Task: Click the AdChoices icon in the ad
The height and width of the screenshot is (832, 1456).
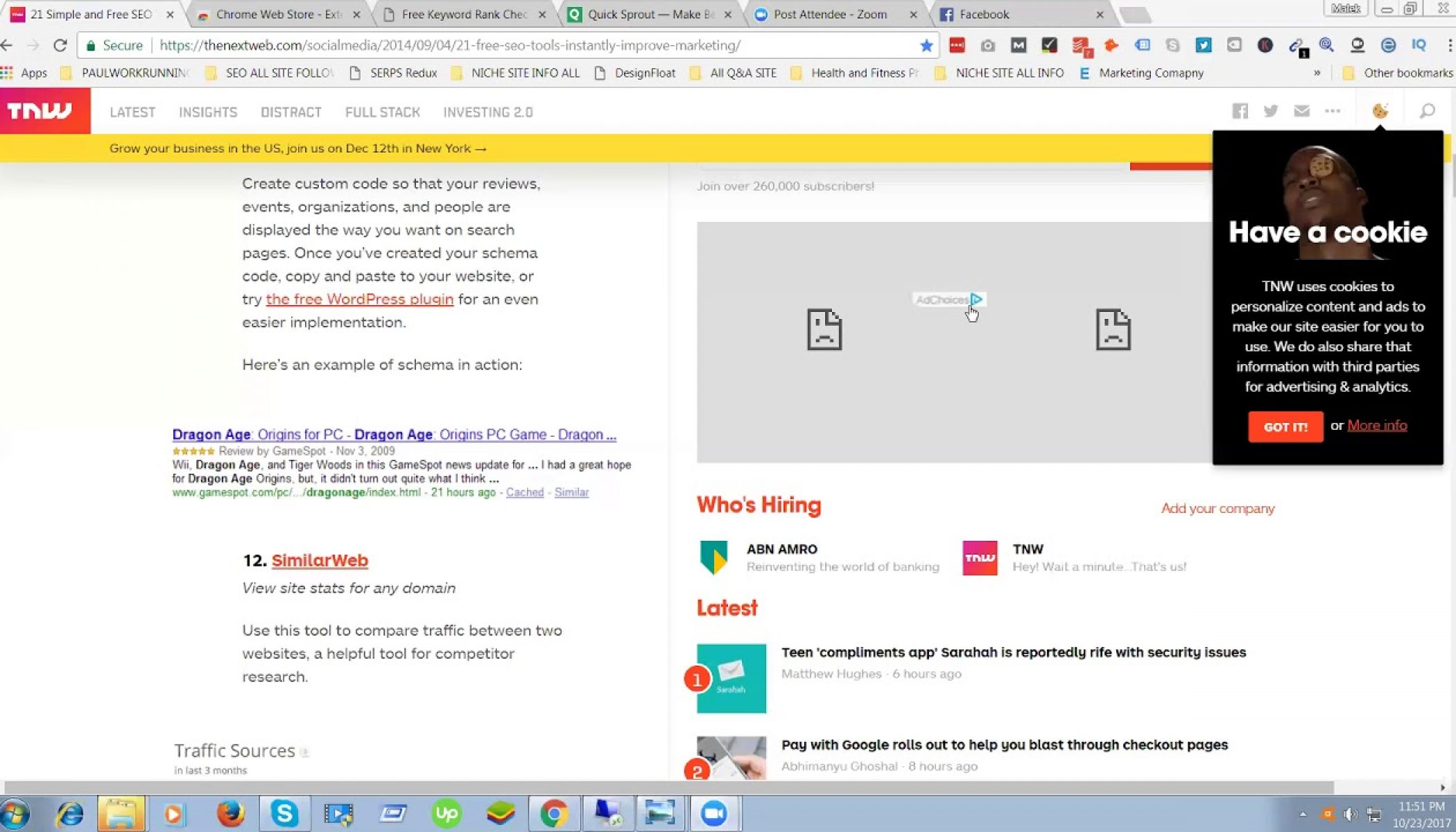Action: 976,300
